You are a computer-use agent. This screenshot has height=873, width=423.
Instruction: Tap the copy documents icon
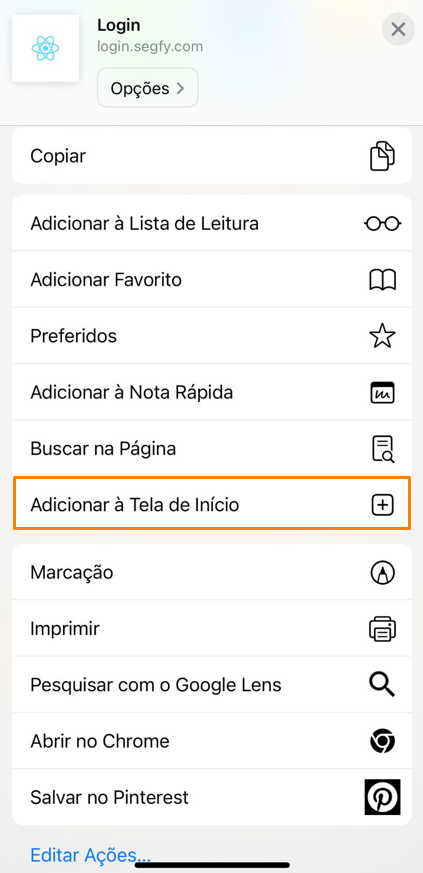382,156
